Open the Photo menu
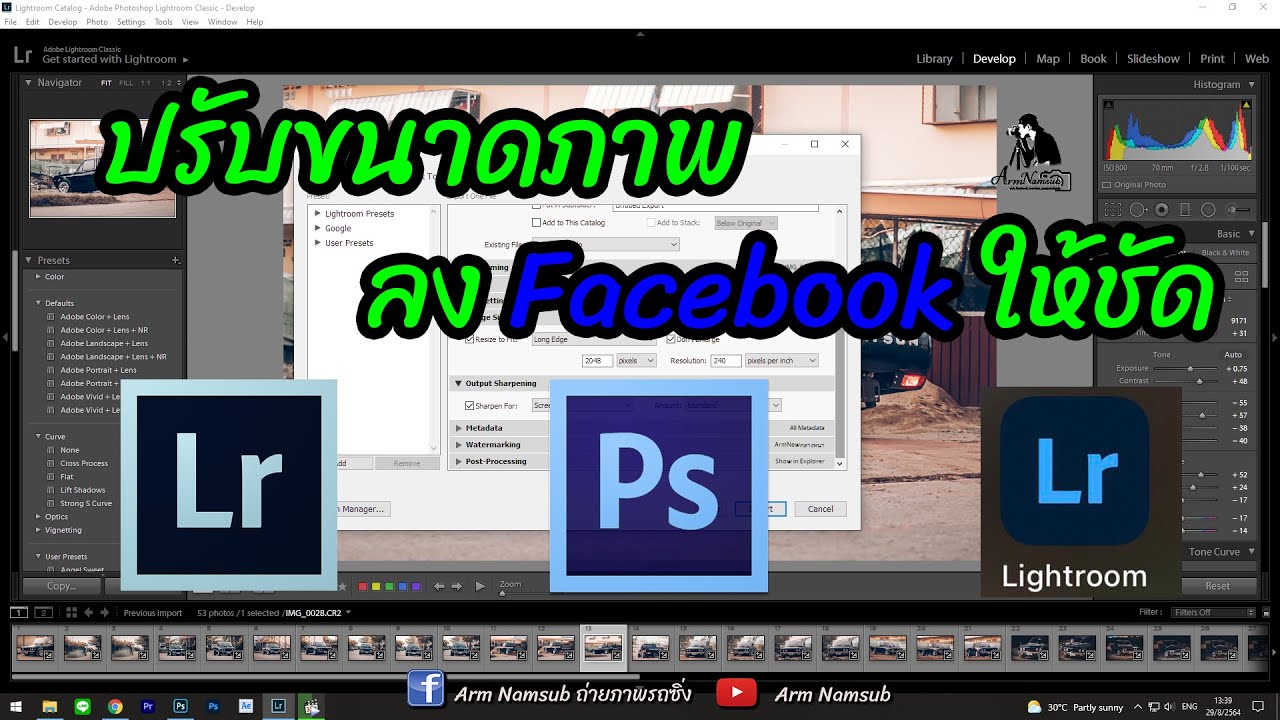 [x=97, y=22]
